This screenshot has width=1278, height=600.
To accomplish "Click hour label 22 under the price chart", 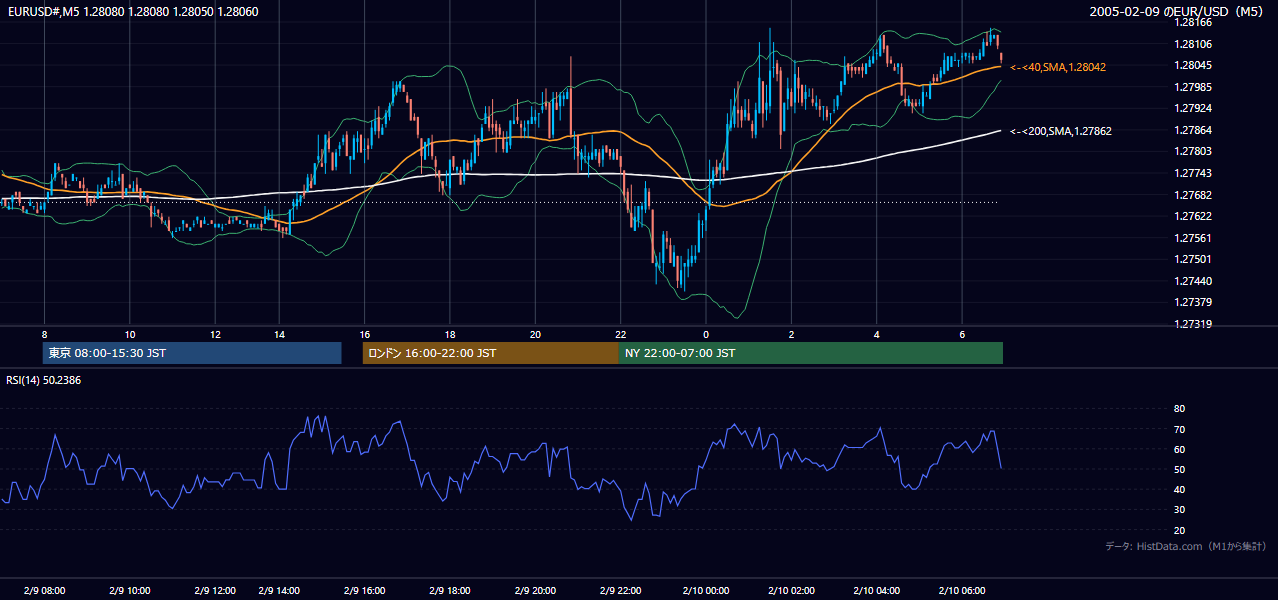I will pos(621,334).
